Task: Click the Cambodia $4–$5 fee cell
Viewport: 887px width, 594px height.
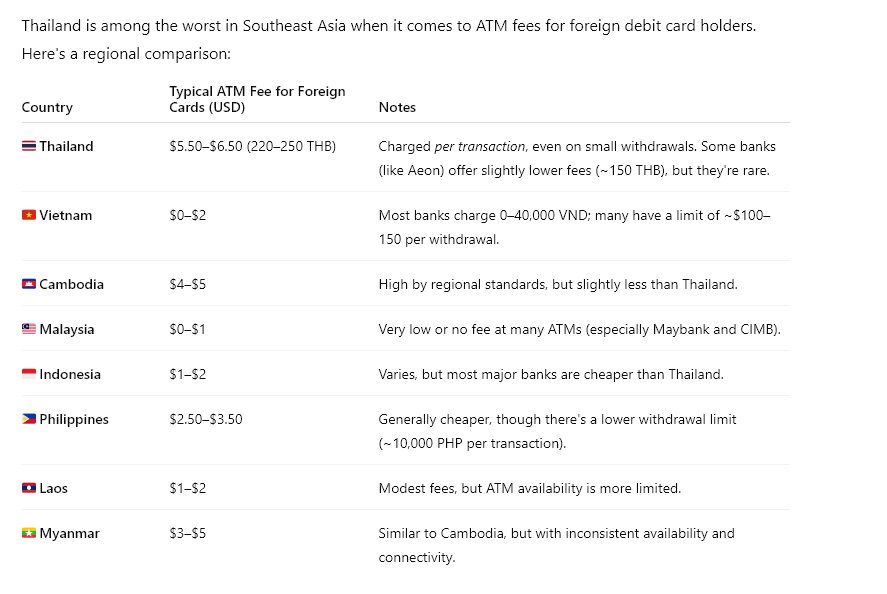Action: coord(188,284)
